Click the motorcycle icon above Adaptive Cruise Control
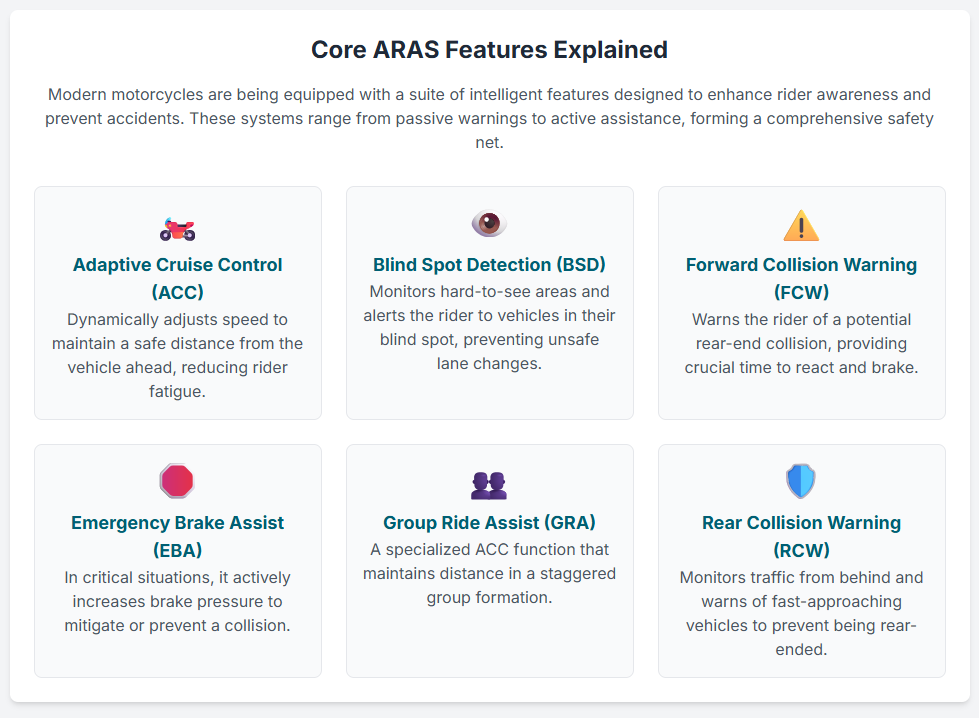 click(177, 229)
